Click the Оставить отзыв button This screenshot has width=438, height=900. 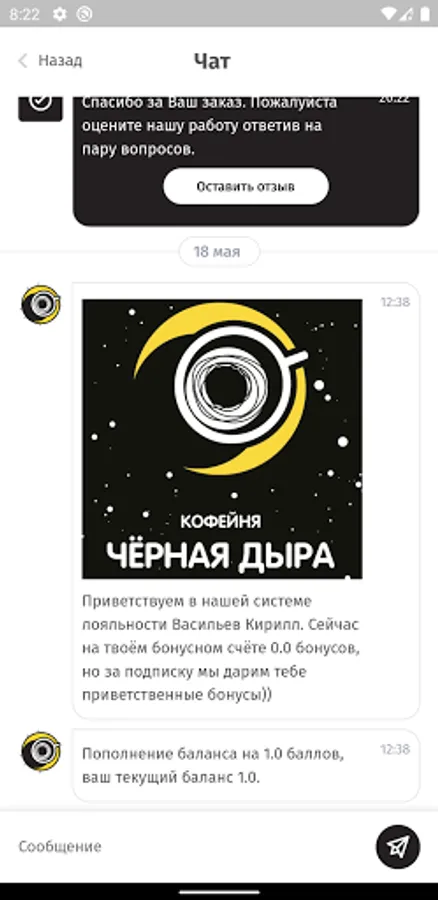pos(246,186)
